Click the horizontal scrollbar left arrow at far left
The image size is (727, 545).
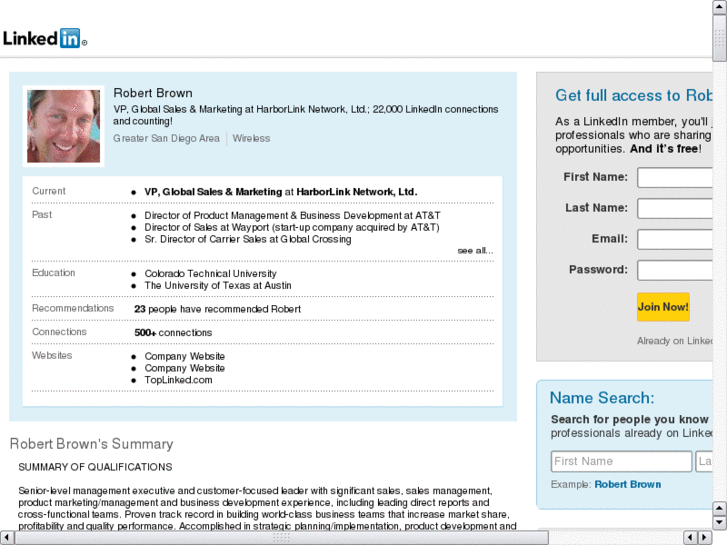(7, 538)
